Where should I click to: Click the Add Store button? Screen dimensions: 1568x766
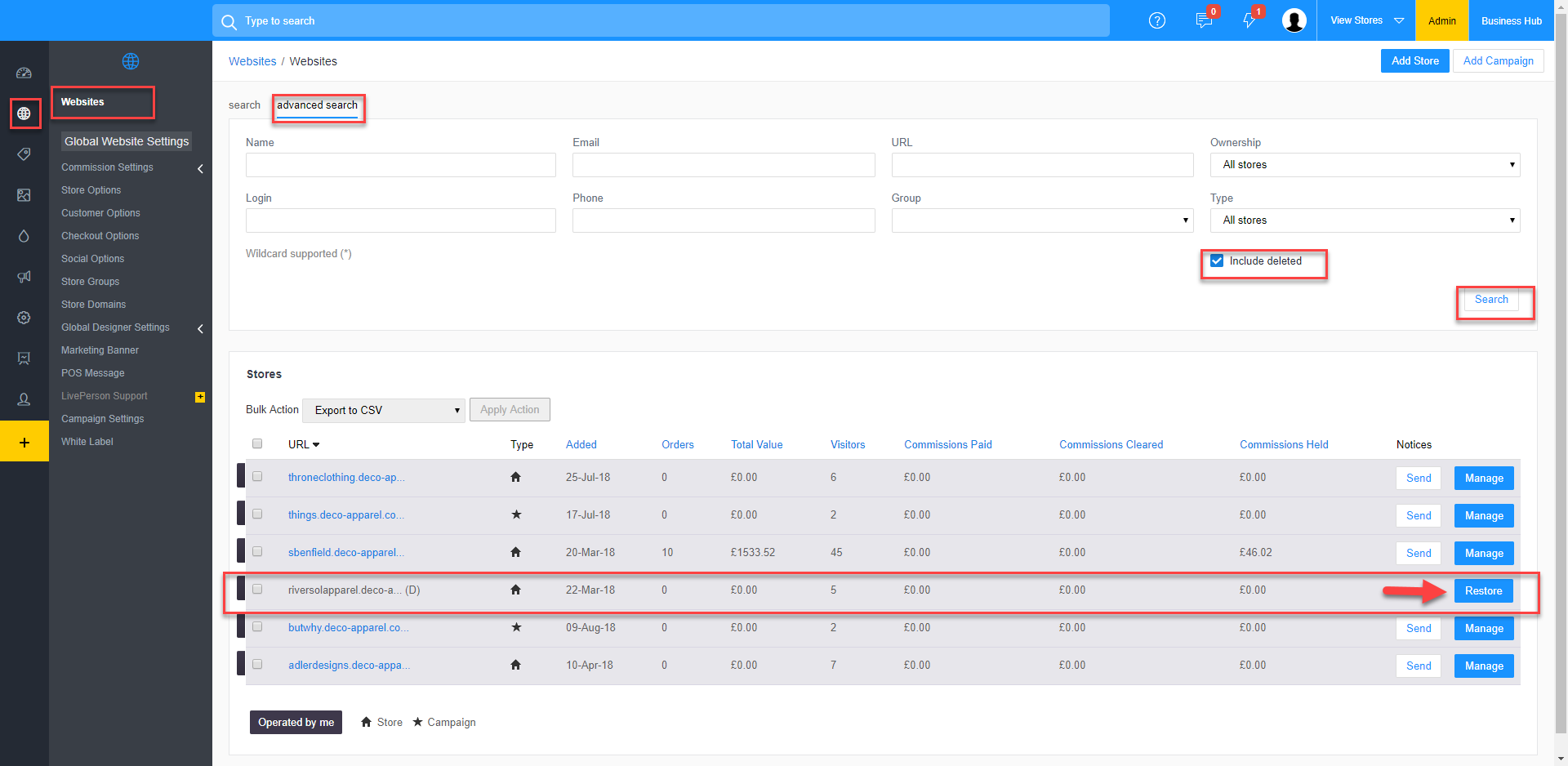click(1414, 61)
